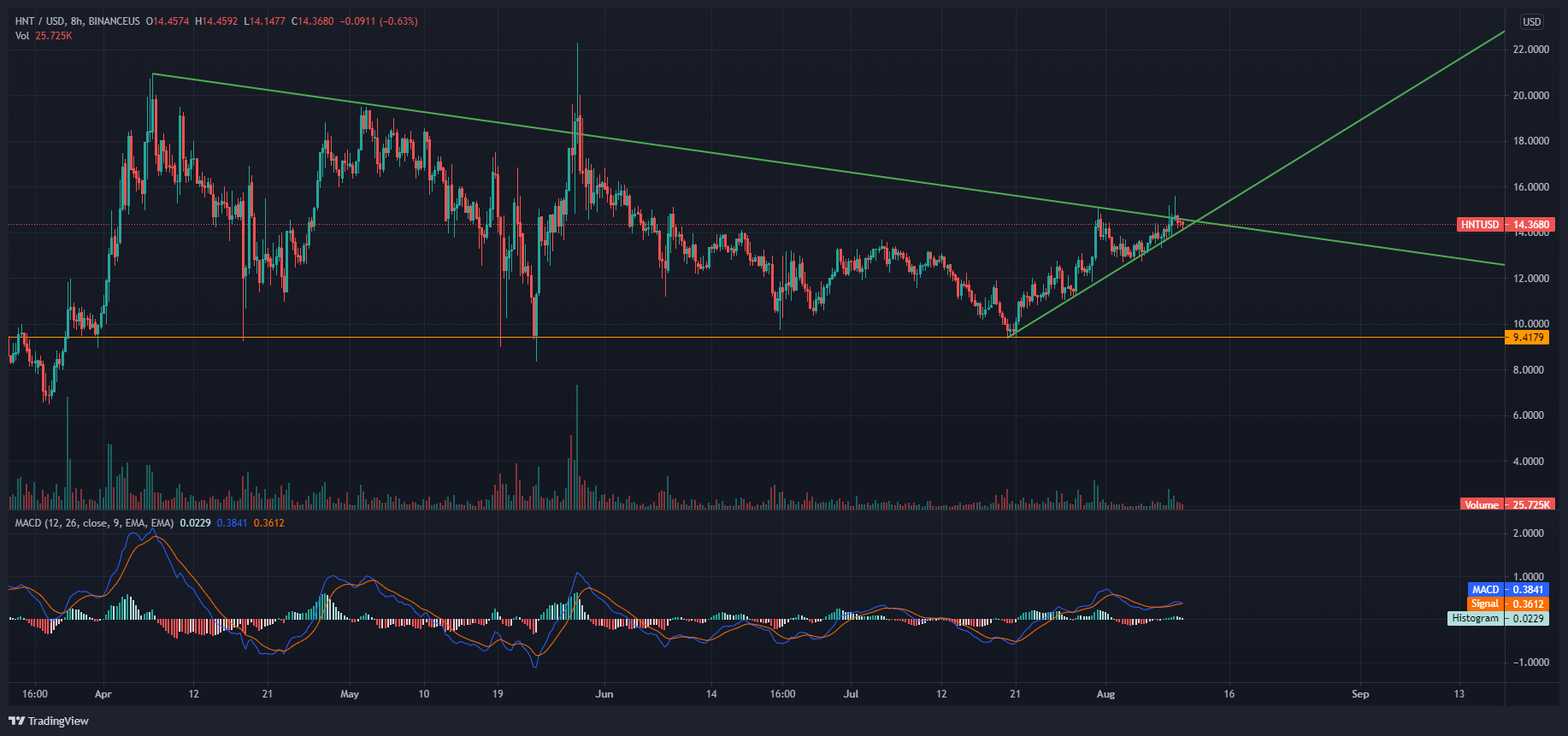Click the 16.0000 price axis label
This screenshot has height=736, width=1568.
coord(1530,187)
